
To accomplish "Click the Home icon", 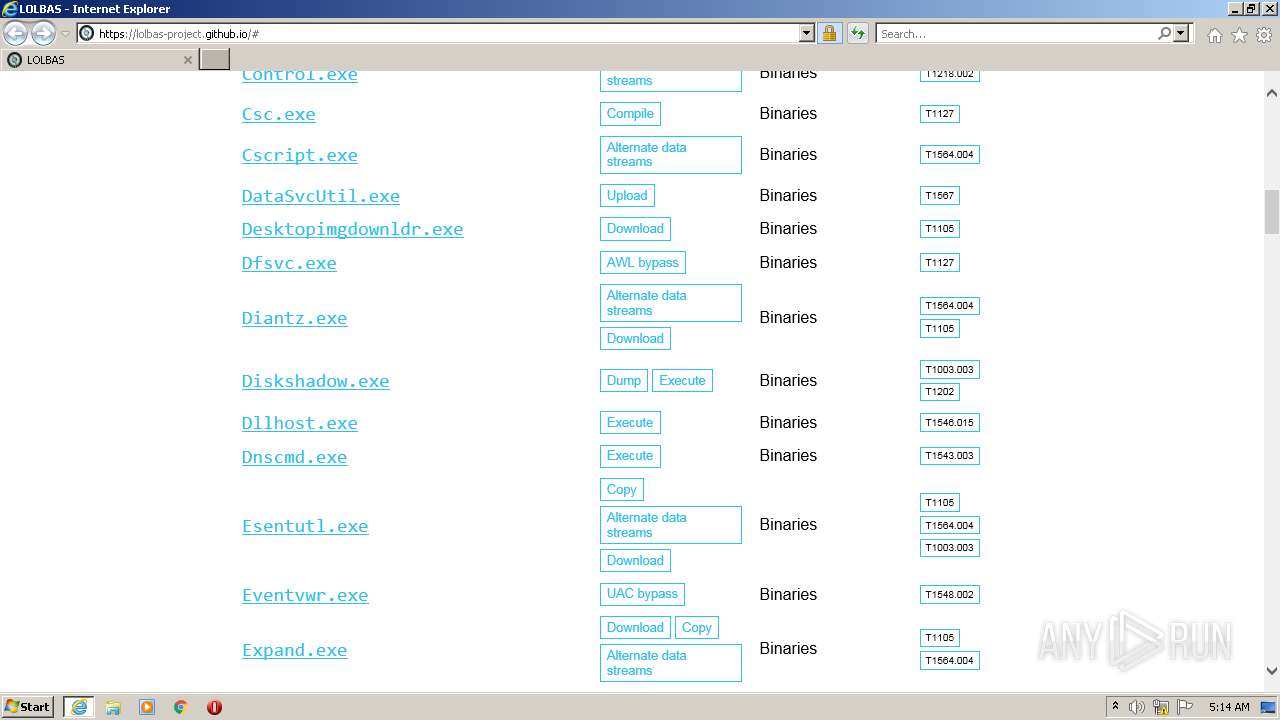I will [x=1214, y=35].
